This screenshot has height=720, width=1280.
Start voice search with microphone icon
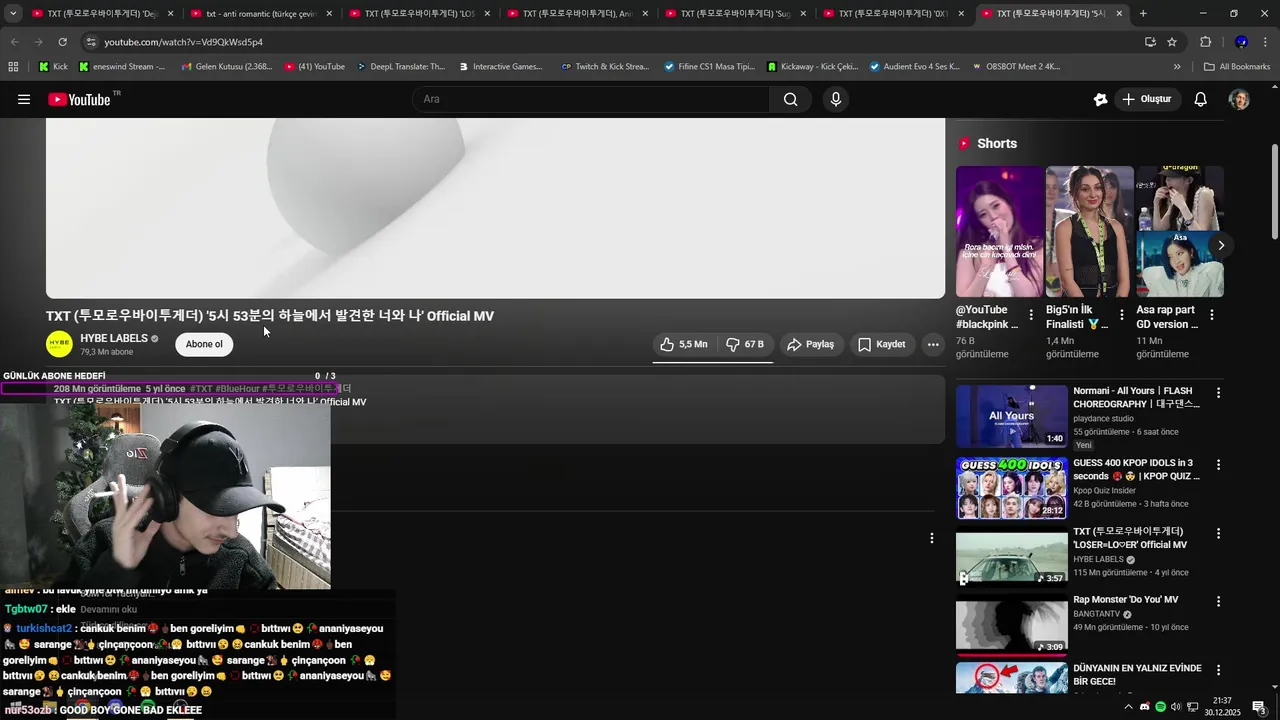[x=836, y=99]
